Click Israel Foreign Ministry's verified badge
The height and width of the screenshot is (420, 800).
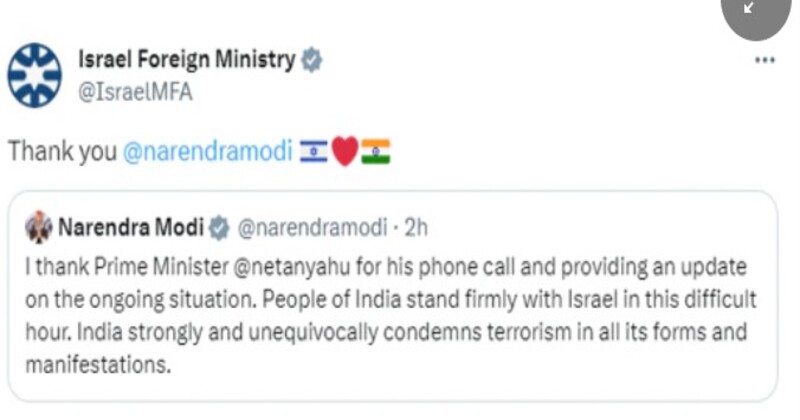(312, 60)
